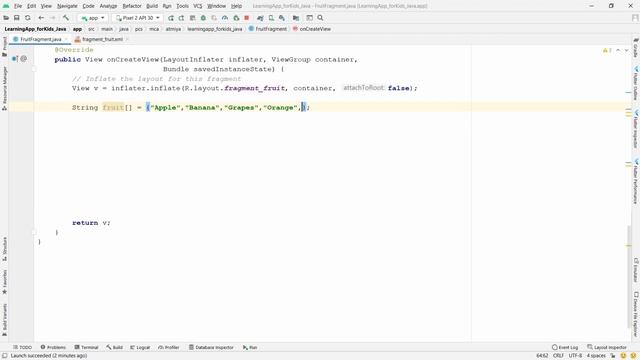The width and height of the screenshot is (640, 360).
Task: Click the Save All toolbar icon
Action: (17, 18)
